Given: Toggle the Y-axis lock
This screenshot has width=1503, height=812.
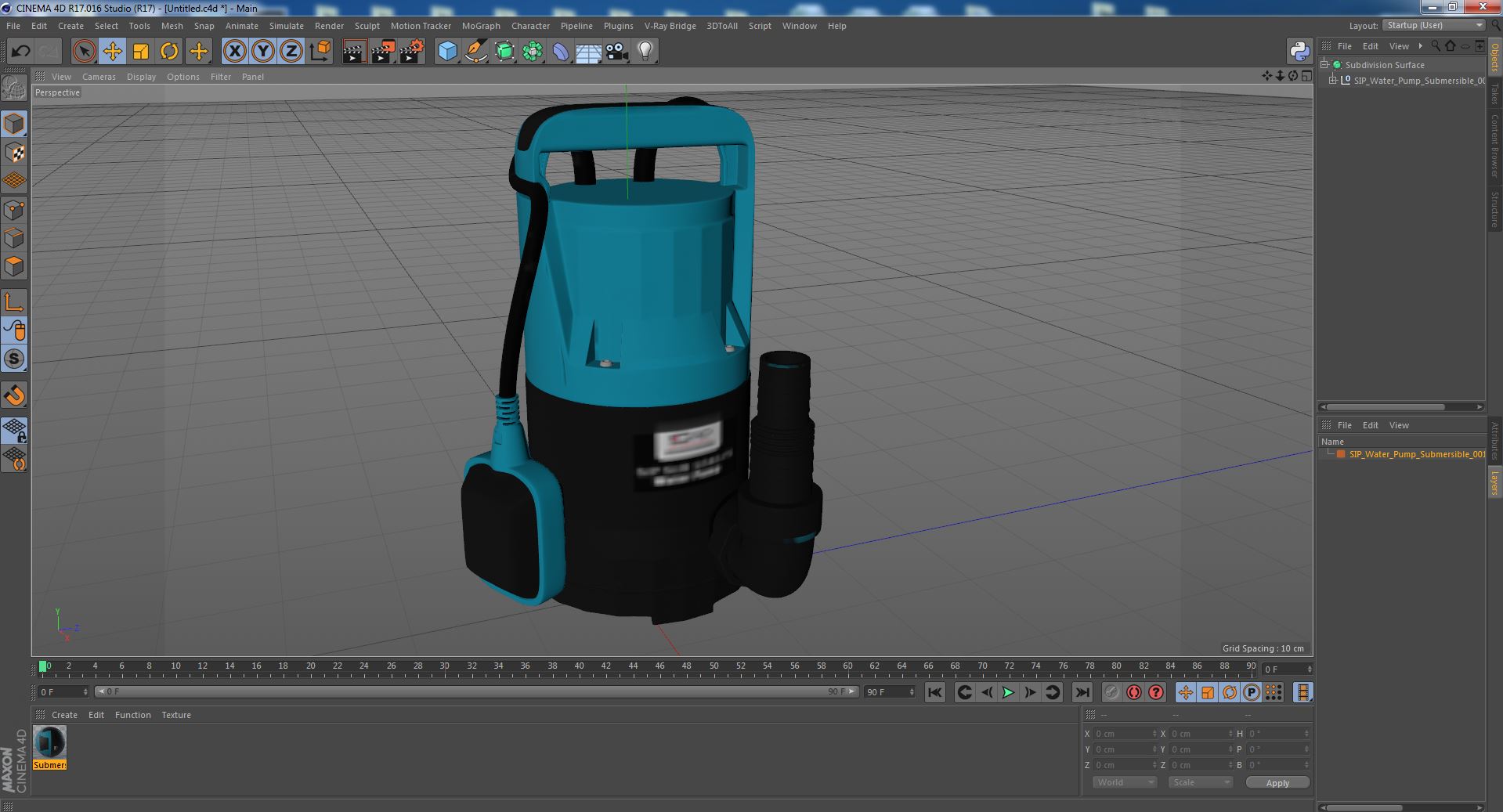Looking at the screenshot, I should tap(263, 52).
